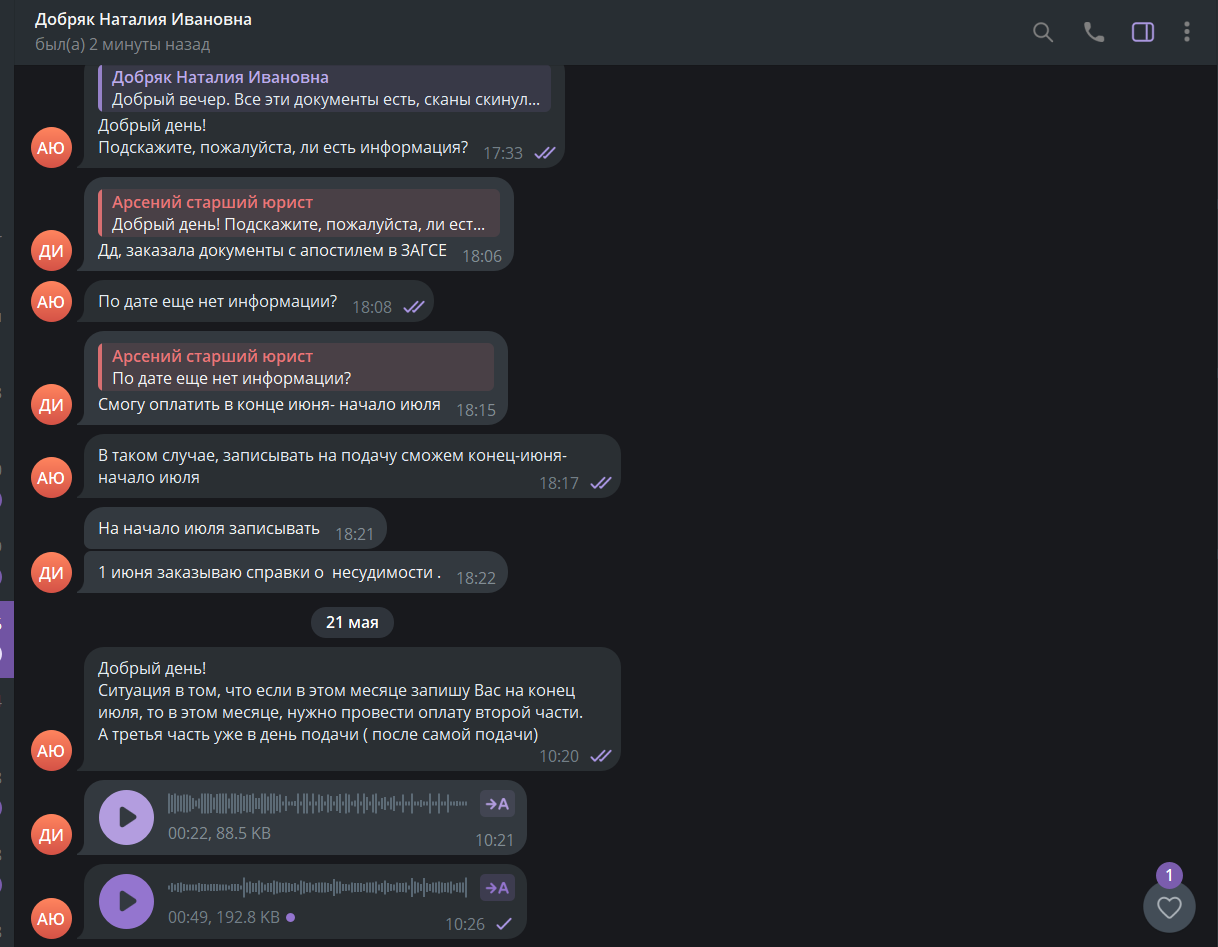Image resolution: width=1218 pixels, height=947 pixels.
Task: Click the heart reactions button with badge
Action: pos(1169,907)
